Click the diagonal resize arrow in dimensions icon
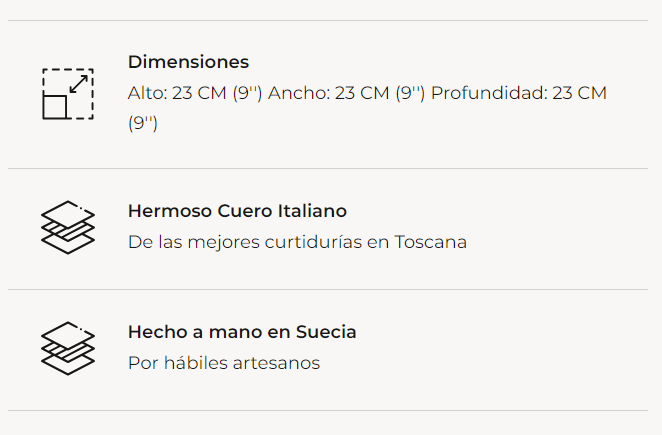 (x=79, y=82)
